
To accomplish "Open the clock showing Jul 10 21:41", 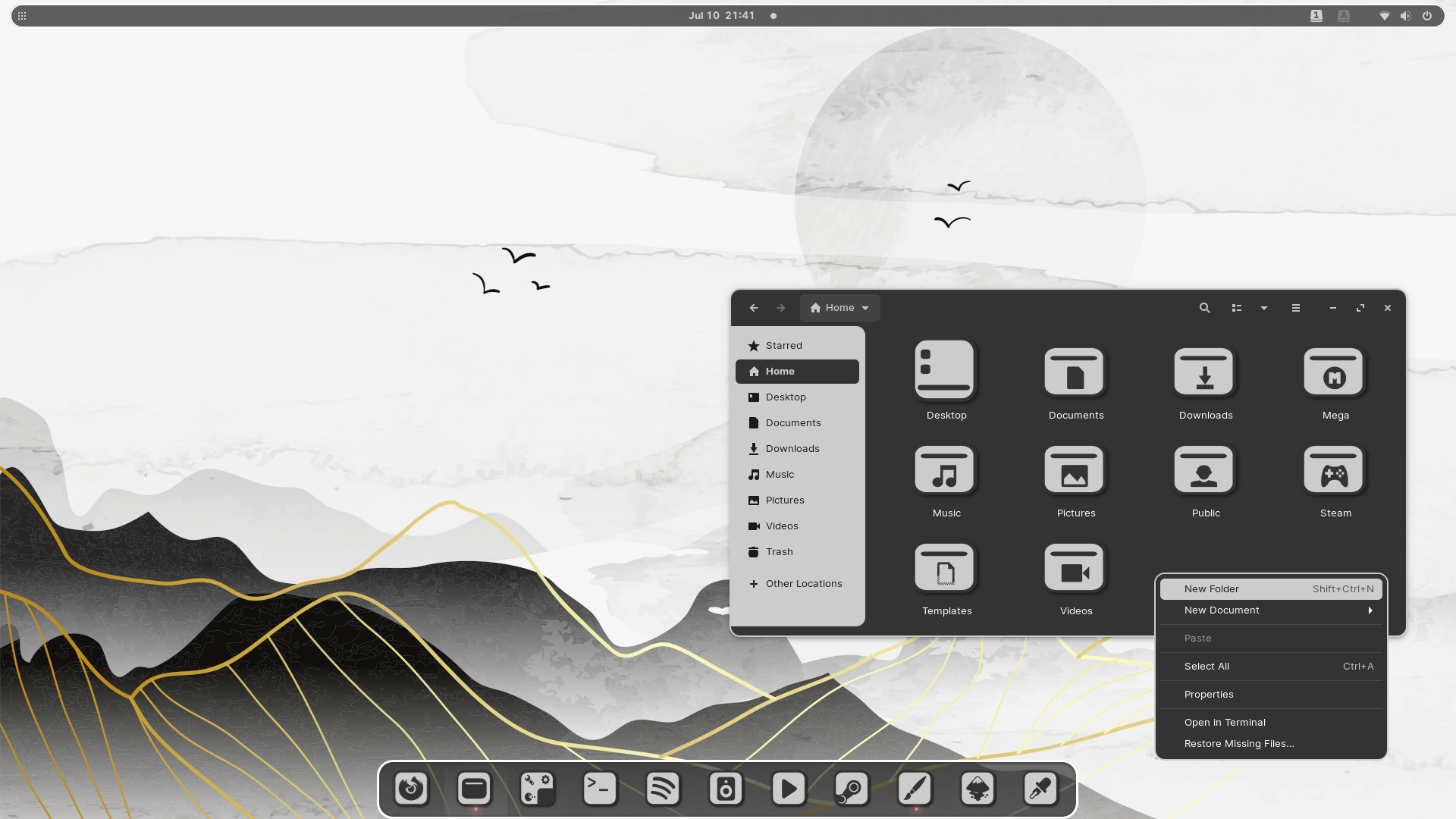I will pyautogui.click(x=721, y=16).
